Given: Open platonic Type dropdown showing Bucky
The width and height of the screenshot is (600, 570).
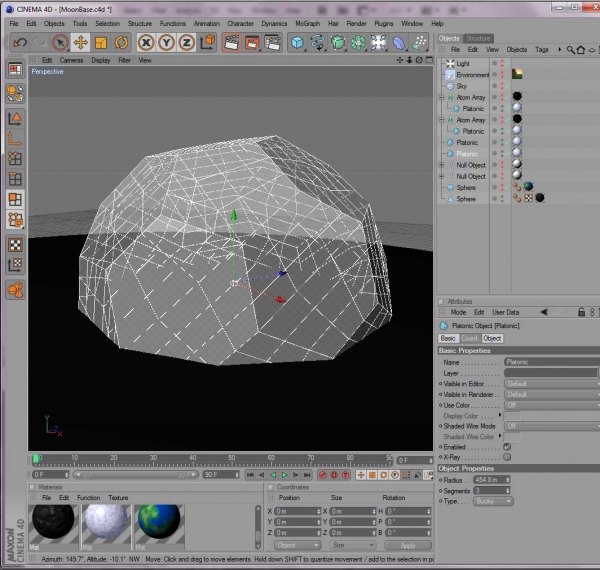Looking at the screenshot, I should [493, 501].
